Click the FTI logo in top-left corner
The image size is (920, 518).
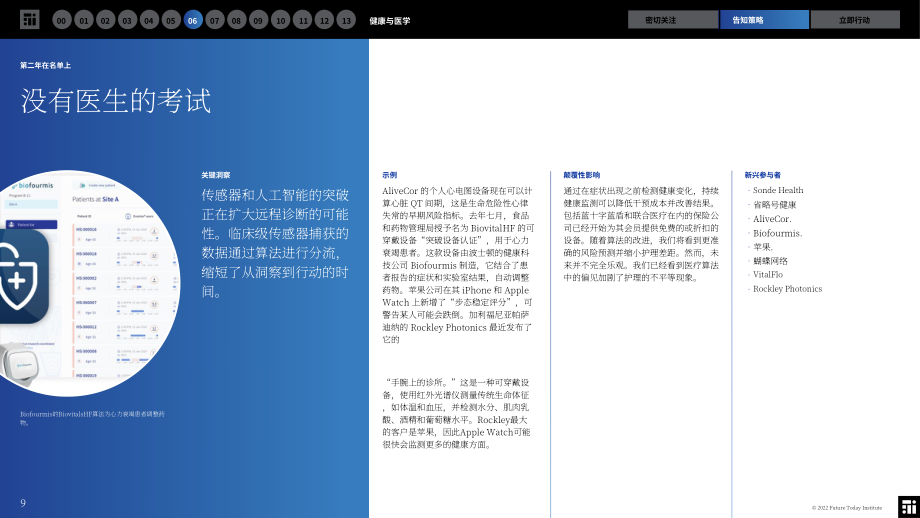click(29, 19)
